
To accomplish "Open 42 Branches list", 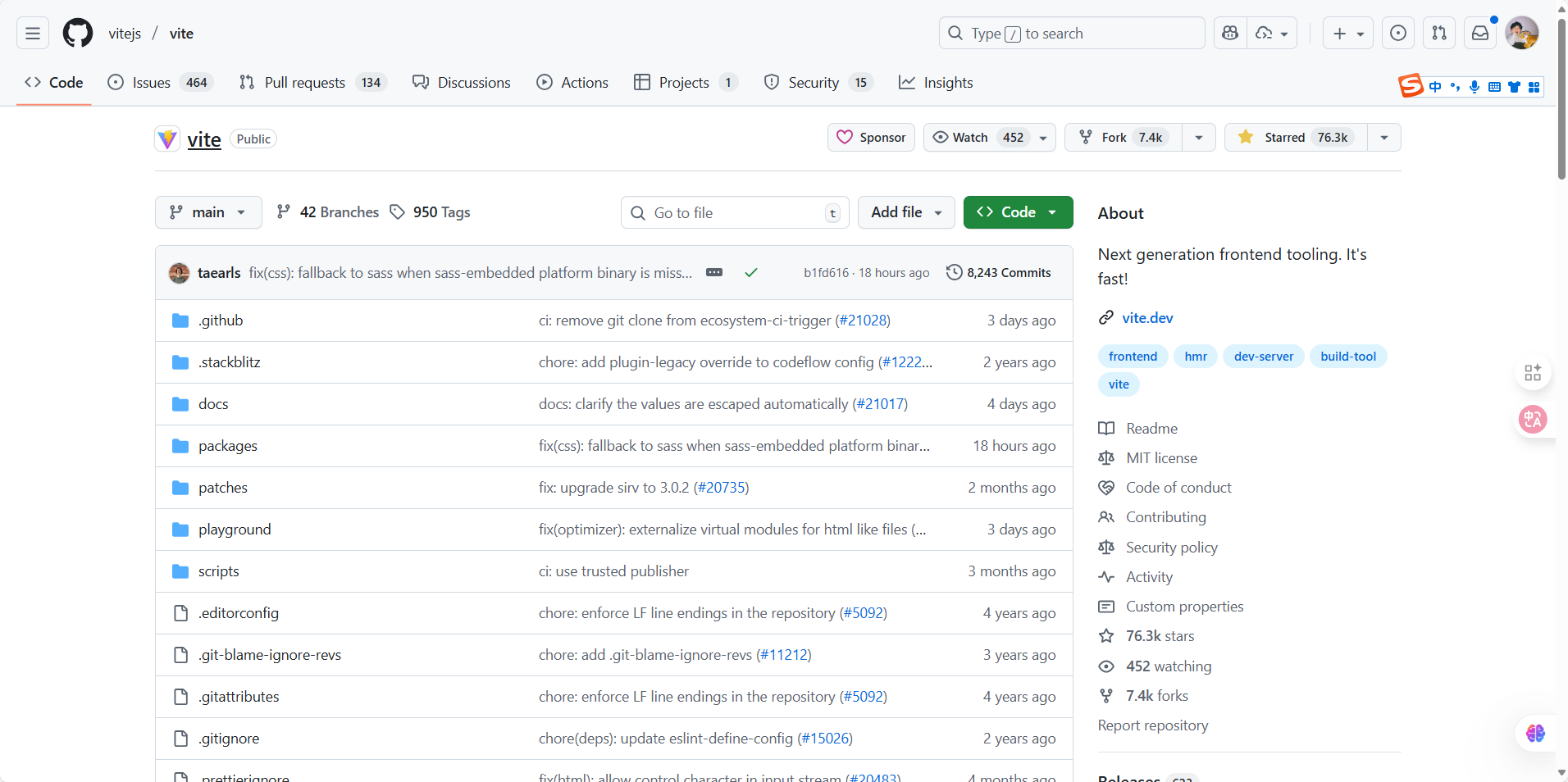I will tap(328, 212).
